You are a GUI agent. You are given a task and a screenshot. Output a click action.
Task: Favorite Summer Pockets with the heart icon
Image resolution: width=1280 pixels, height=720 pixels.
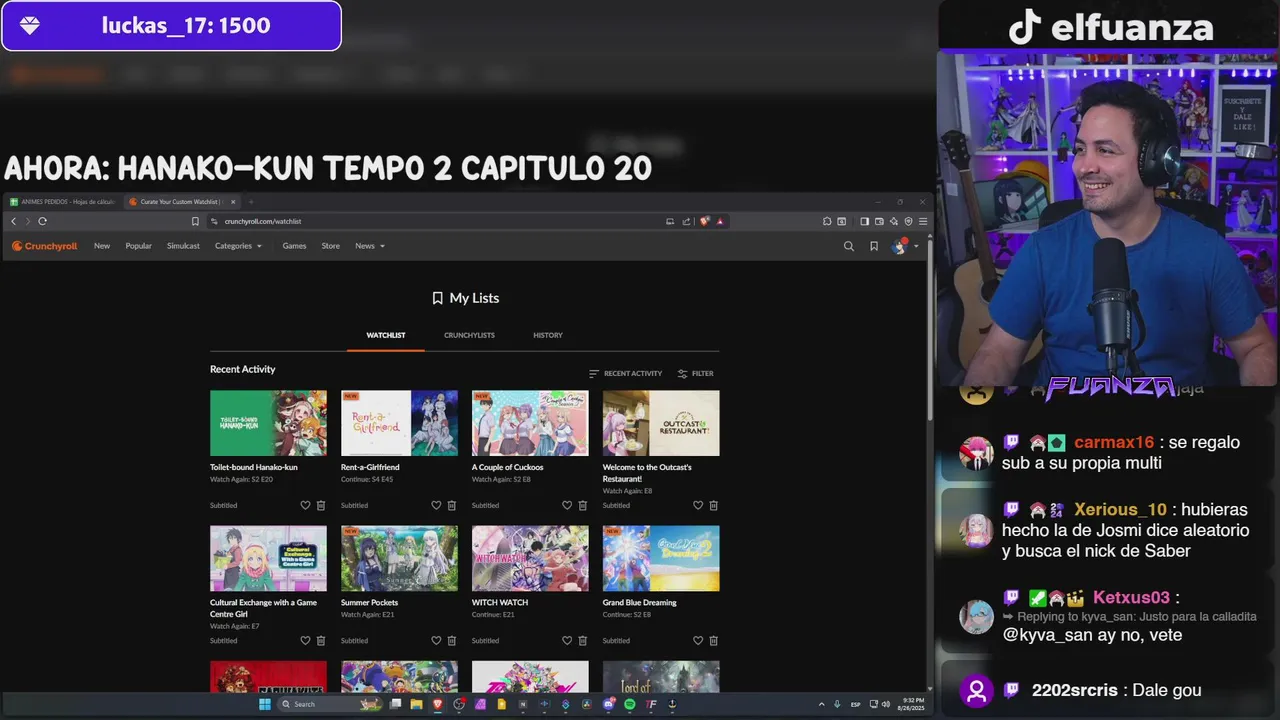[436, 640]
